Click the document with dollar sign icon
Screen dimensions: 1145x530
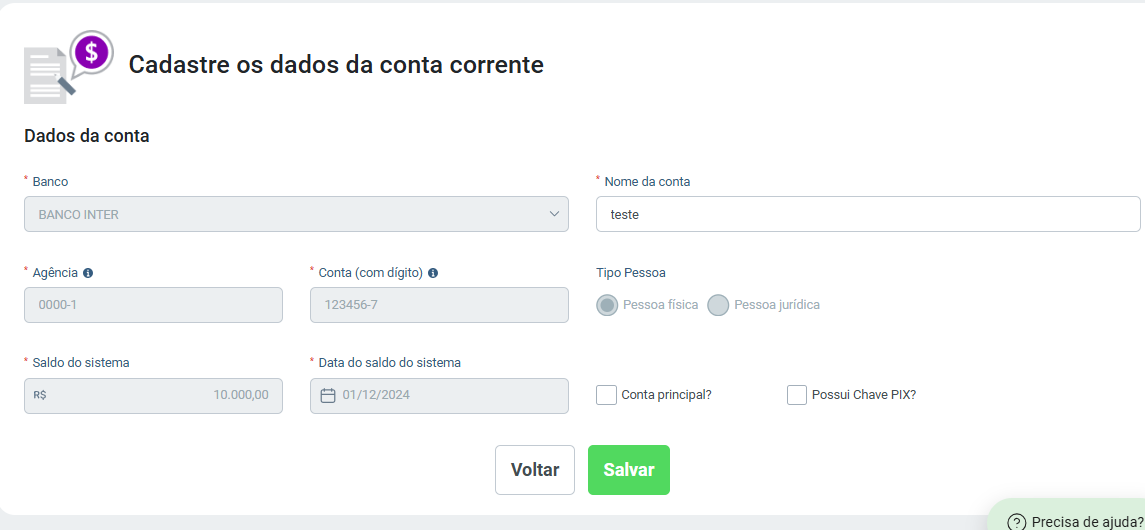[69, 66]
